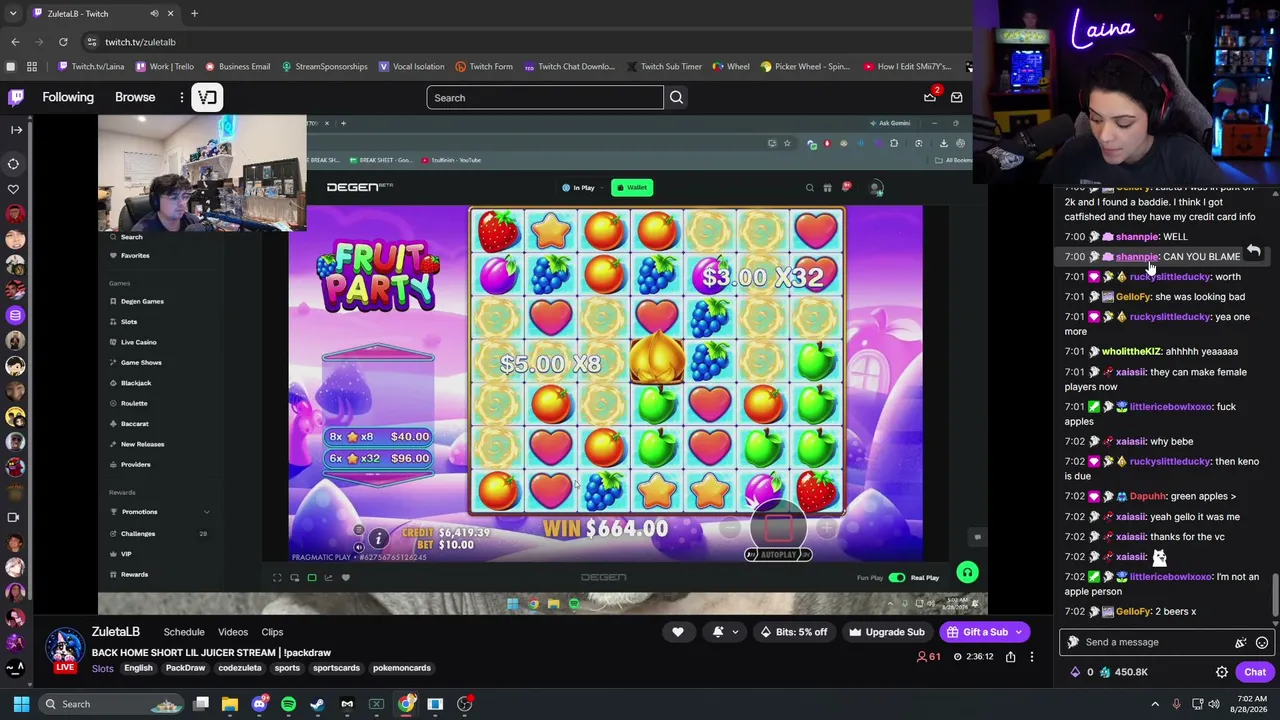
Task: Reload the page with the refresh icon
Action: [x=63, y=42]
